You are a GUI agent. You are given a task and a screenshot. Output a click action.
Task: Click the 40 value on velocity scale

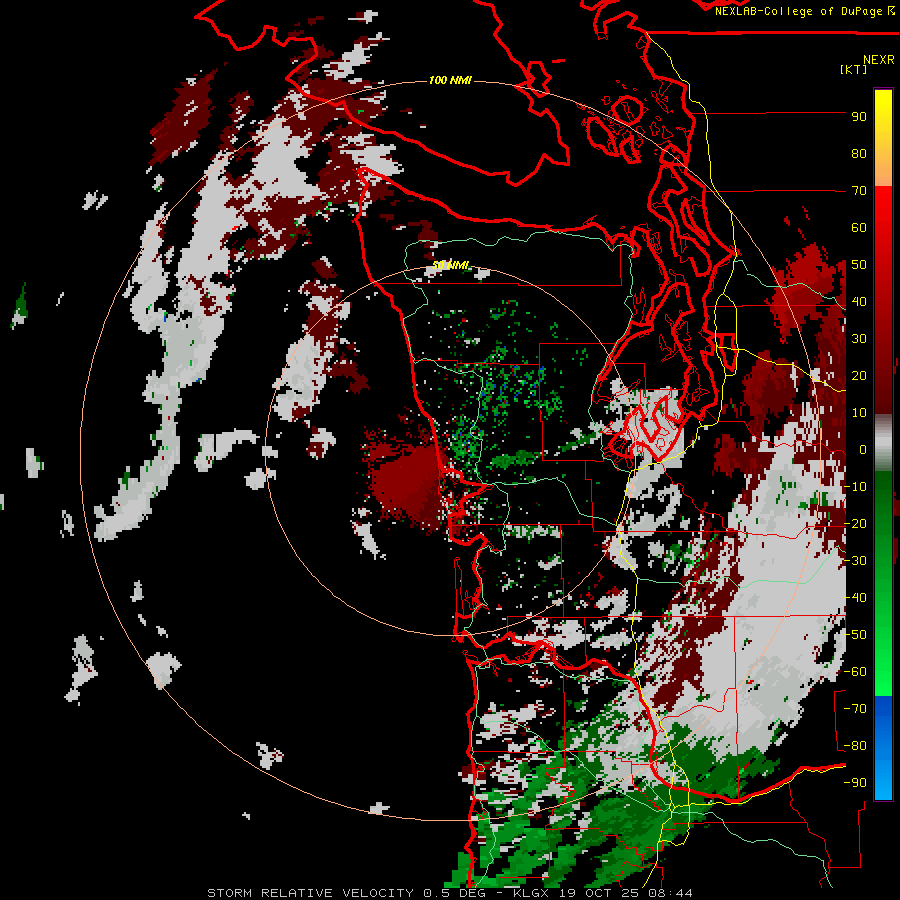tap(859, 302)
